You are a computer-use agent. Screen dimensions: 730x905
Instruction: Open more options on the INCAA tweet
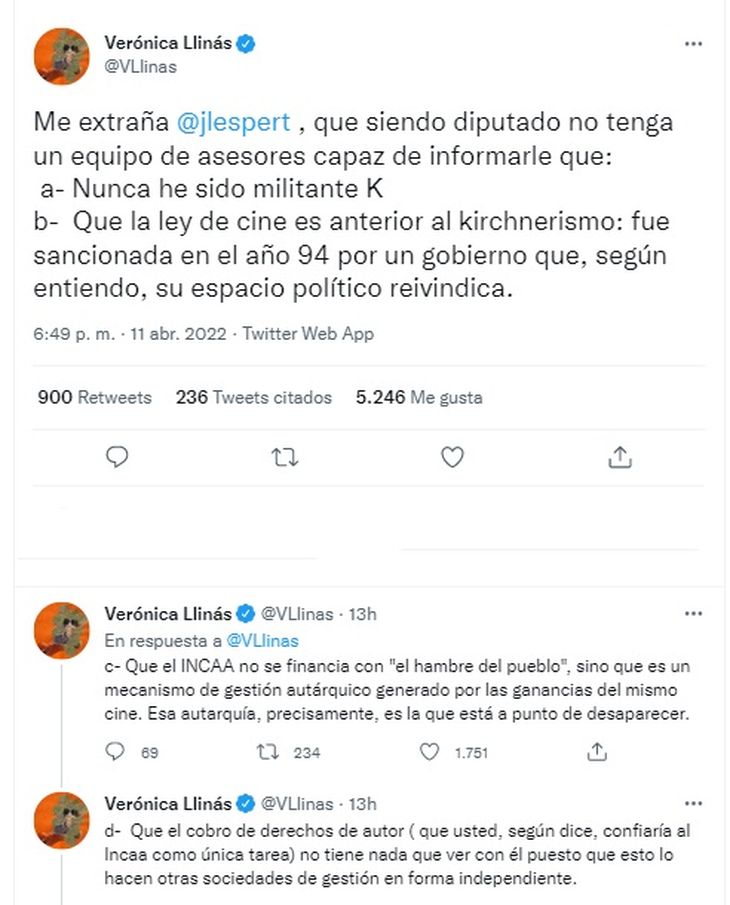point(692,613)
